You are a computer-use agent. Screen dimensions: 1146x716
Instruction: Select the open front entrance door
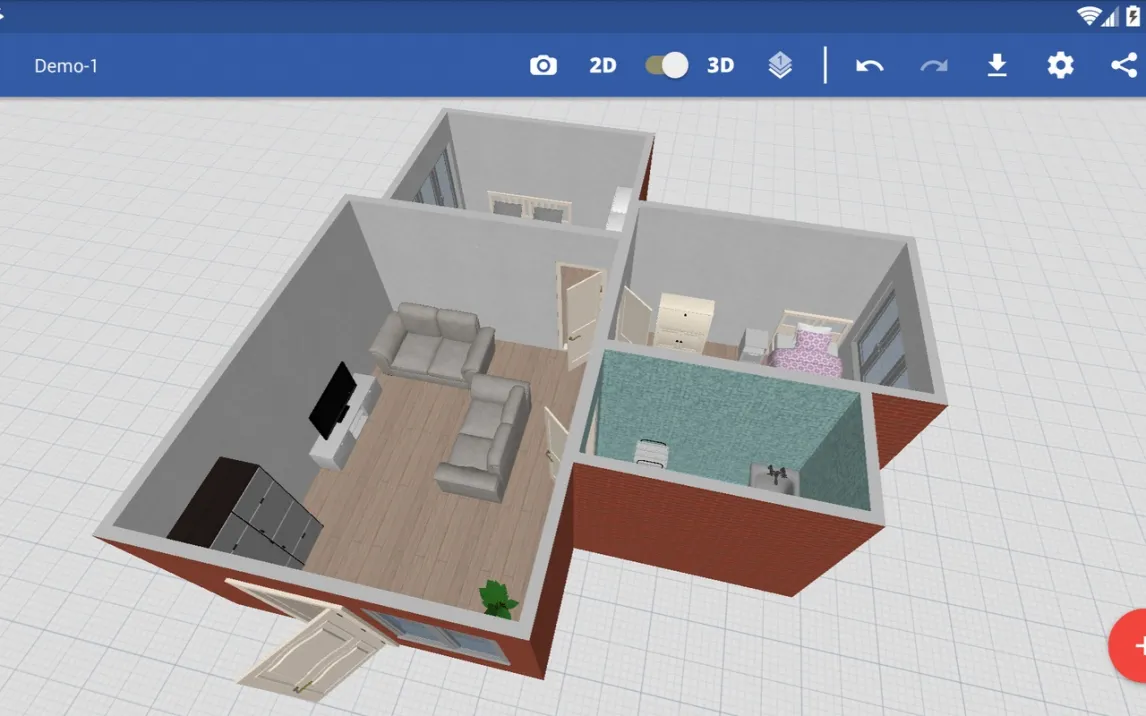pyautogui.click(x=308, y=647)
